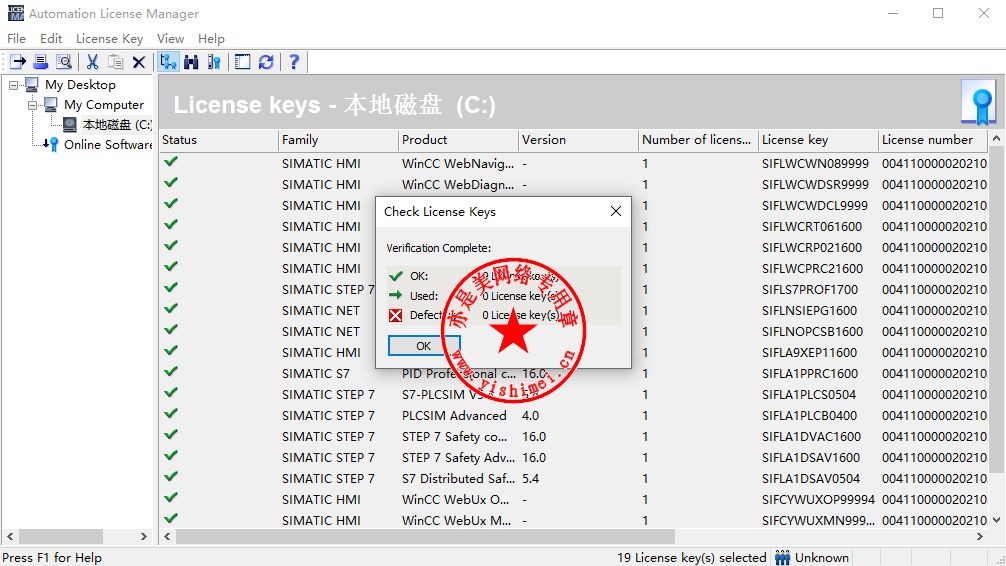The height and width of the screenshot is (566, 1006).
Task: Click the green OK check icon in dialog
Action: point(395,276)
